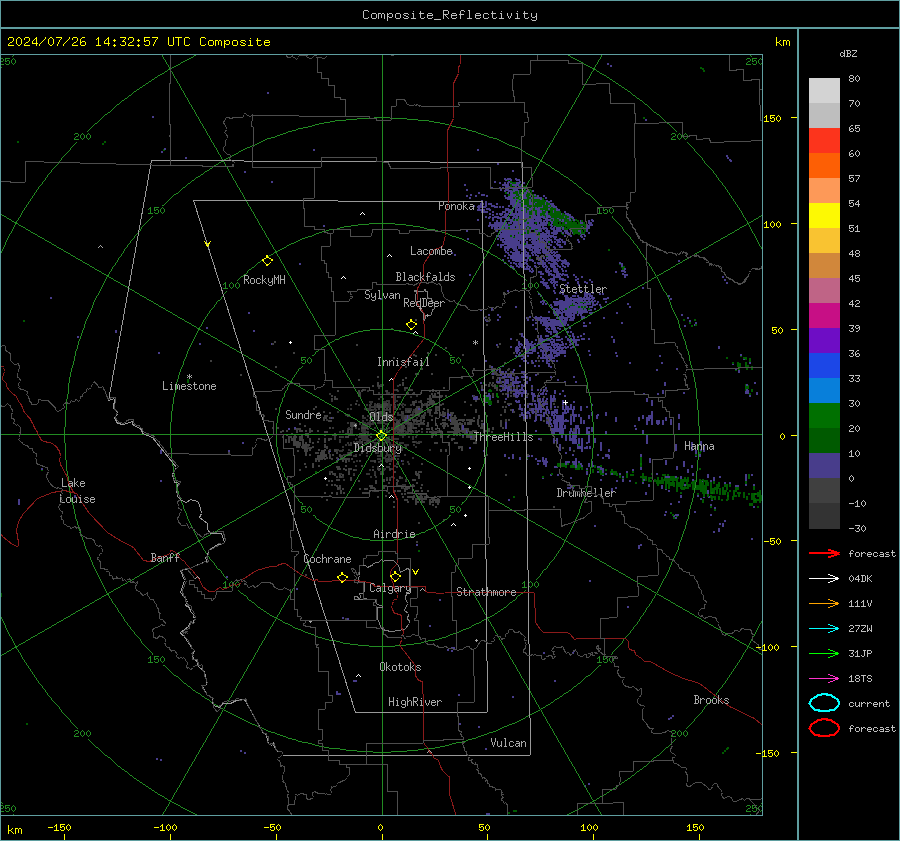Pick the red 65 dBZ color swatch
Image resolution: width=900 pixels, height=841 pixels.
pyautogui.click(x=824, y=141)
